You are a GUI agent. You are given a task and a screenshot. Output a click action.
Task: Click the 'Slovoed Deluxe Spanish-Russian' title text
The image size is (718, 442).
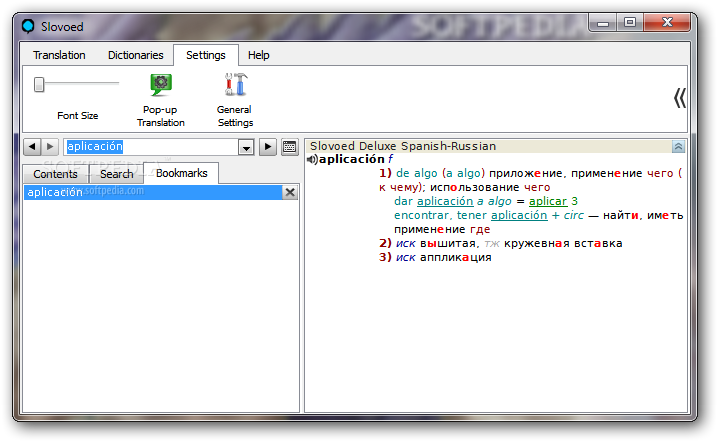click(x=403, y=146)
